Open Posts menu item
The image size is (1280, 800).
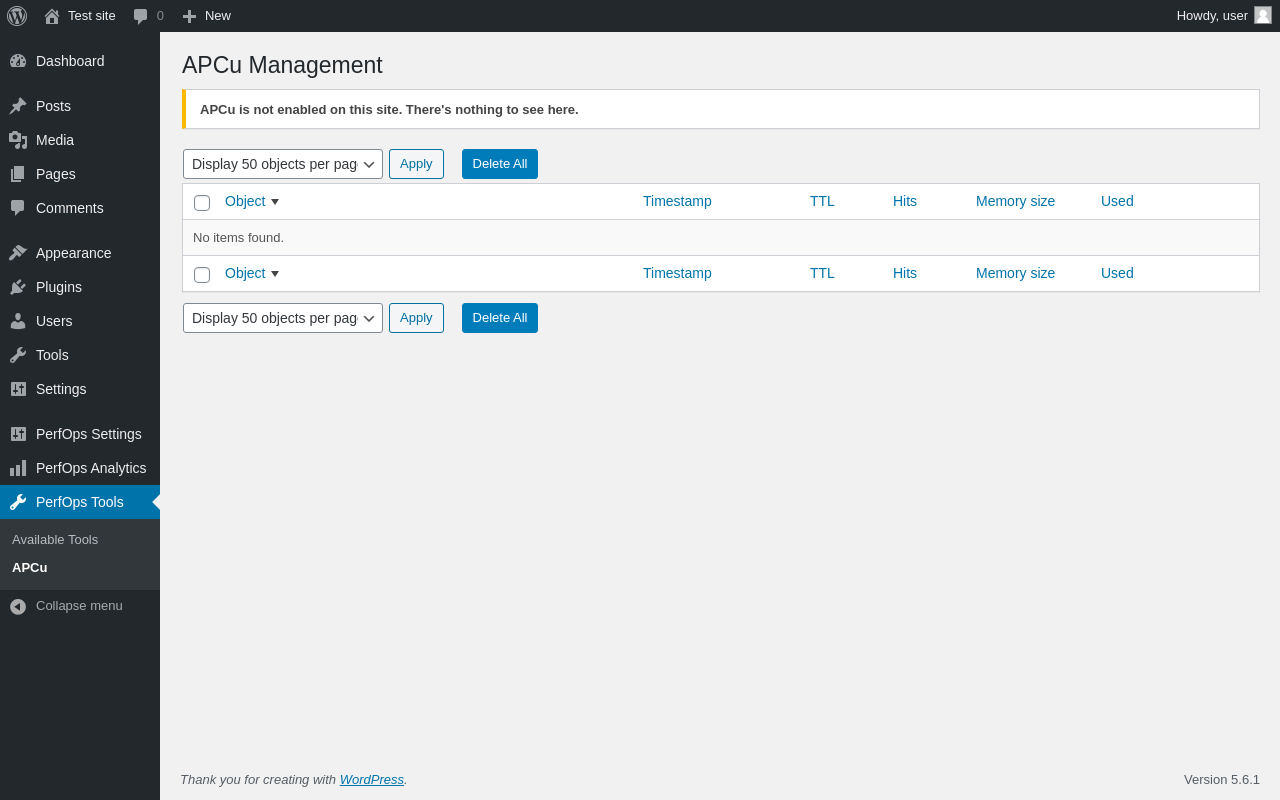[x=80, y=106]
